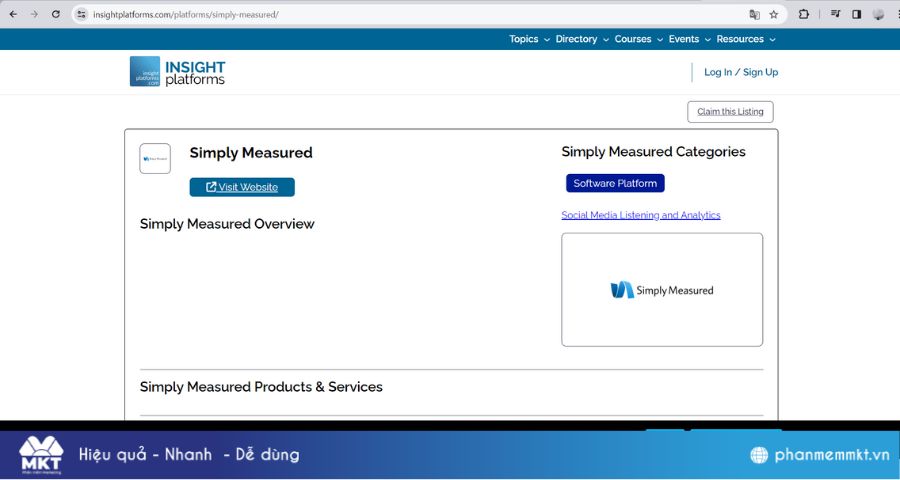This screenshot has height=480, width=900.
Task: Open the media control icon in toolbar
Action: click(x=836, y=14)
